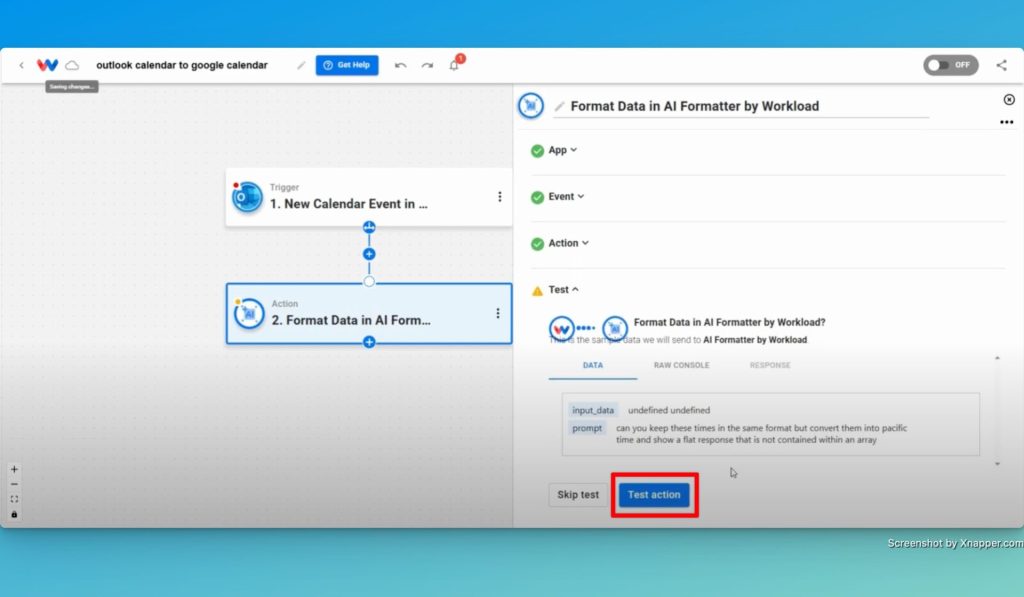Switch to the RESPONSE tab
This screenshot has height=597, width=1024.
point(770,366)
